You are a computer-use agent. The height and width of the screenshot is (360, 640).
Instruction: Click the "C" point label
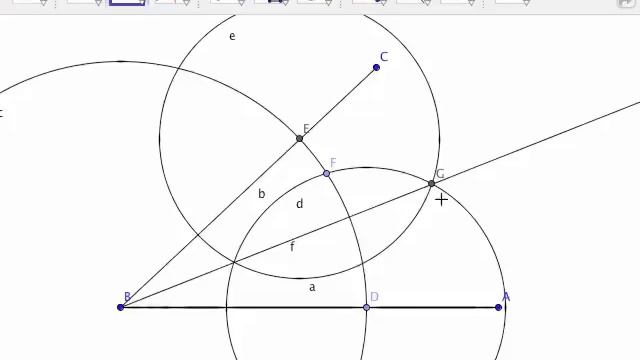coord(384,57)
